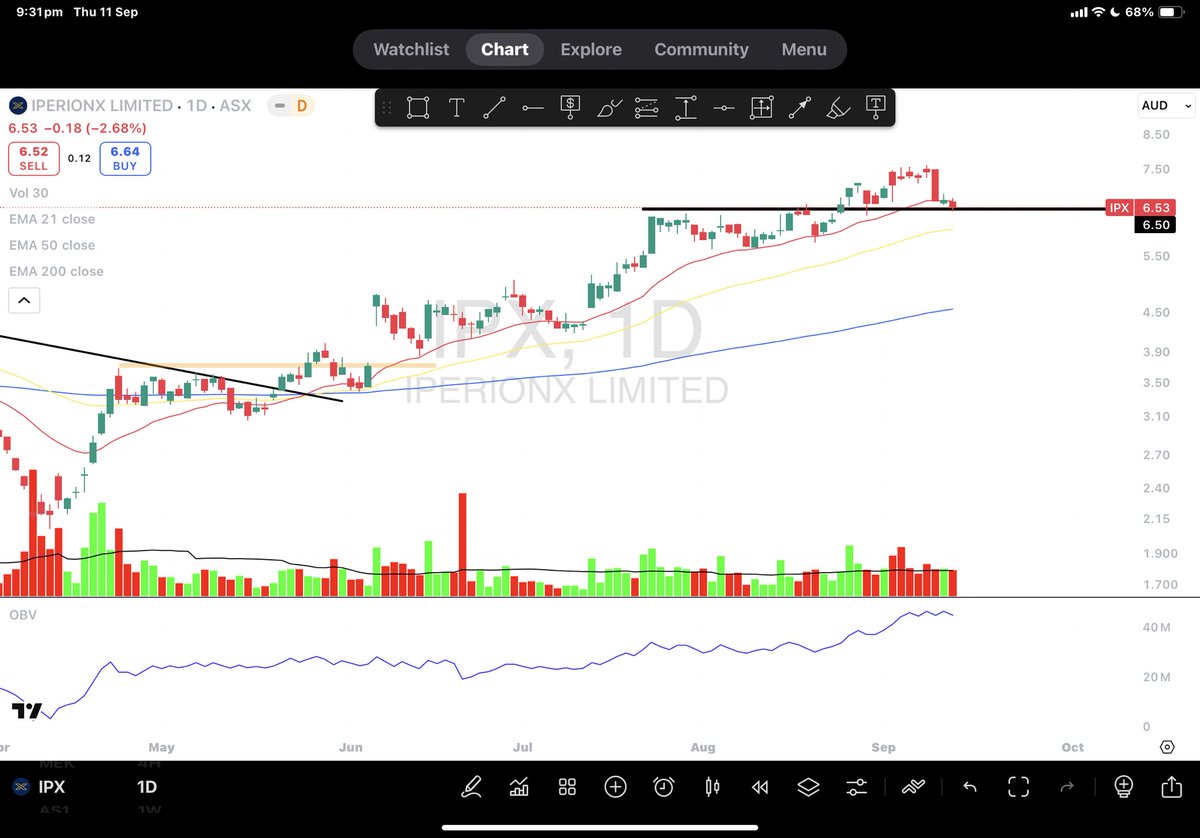Viewport: 1200px width, 838px height.
Task: Select the anchored text callout tool
Action: click(x=875, y=108)
